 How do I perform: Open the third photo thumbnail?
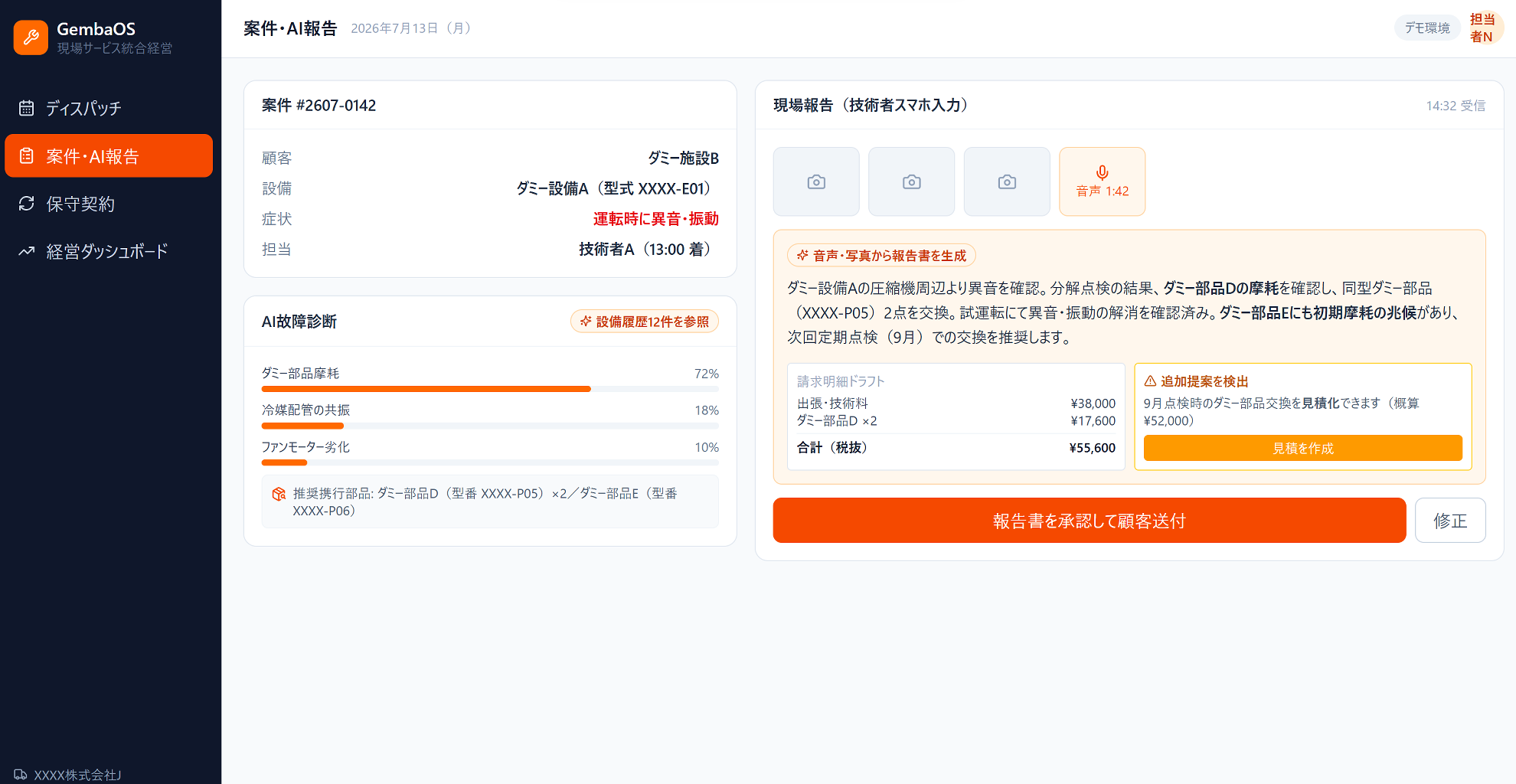coord(1007,181)
